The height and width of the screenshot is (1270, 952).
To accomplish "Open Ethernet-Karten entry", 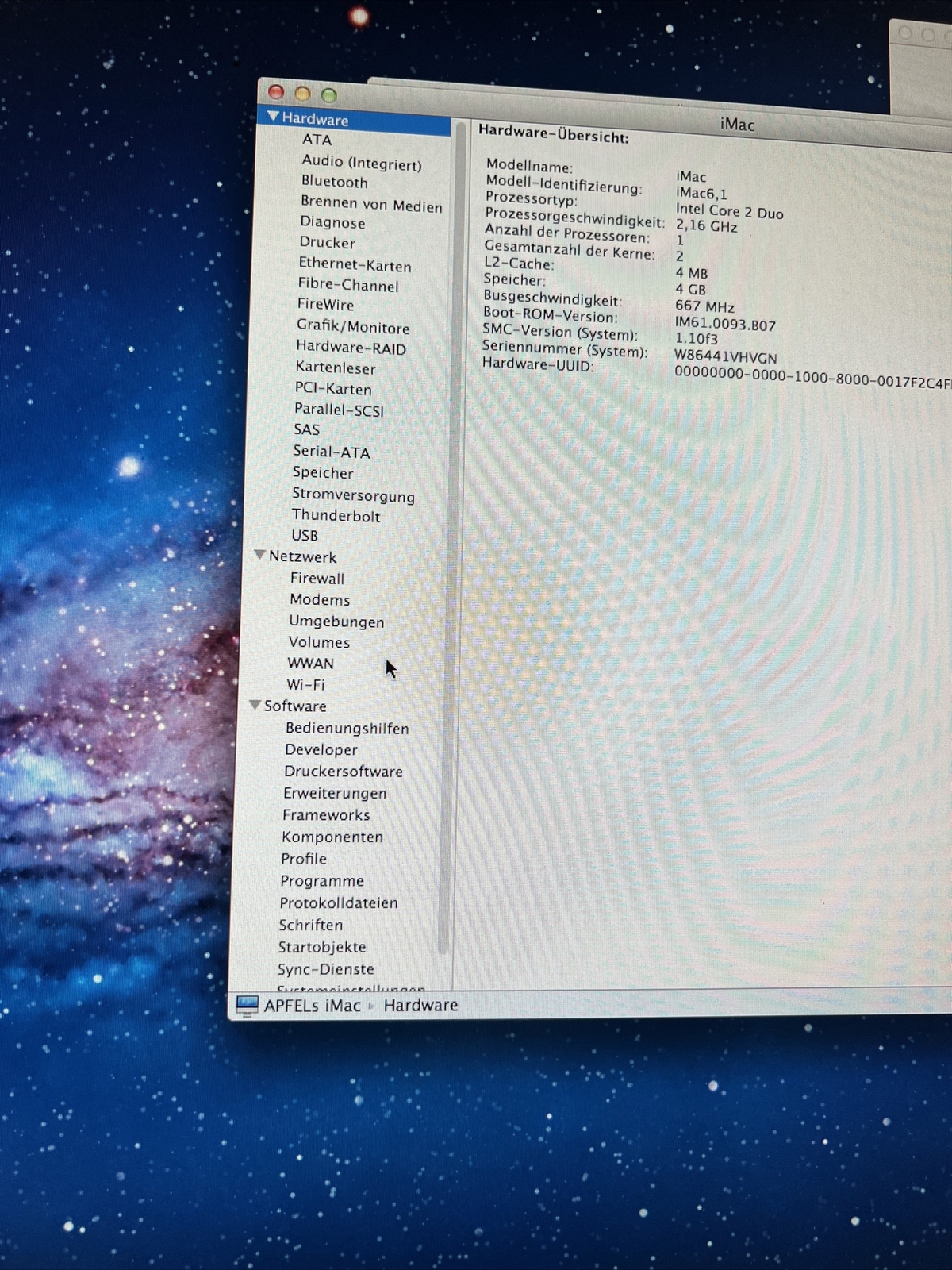I will 355,264.
